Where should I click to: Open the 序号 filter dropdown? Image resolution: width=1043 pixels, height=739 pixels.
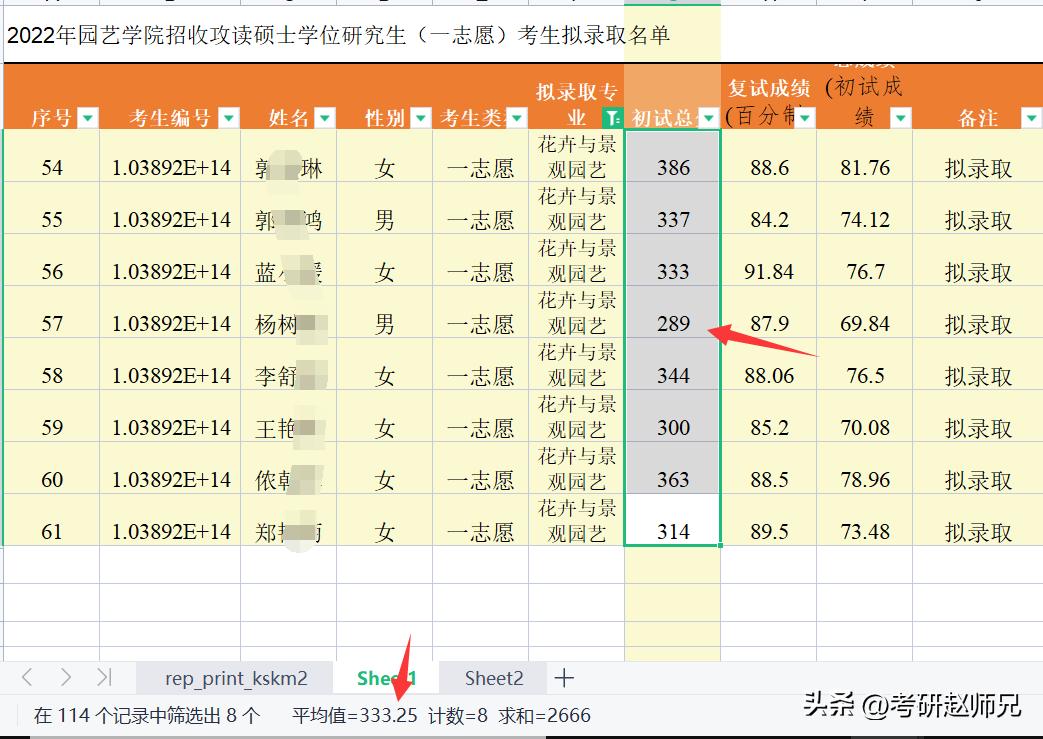pos(88,118)
